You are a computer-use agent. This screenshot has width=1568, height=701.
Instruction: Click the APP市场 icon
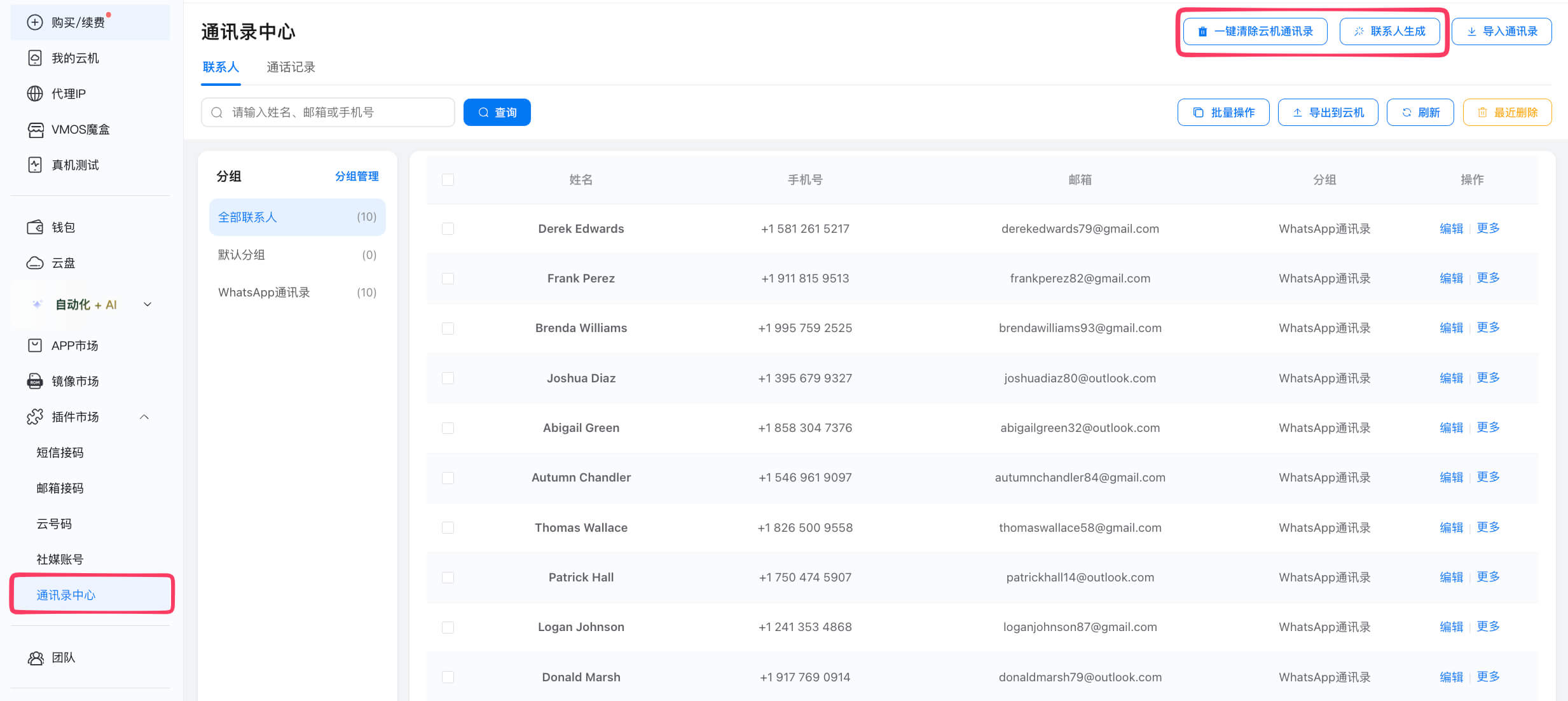click(35, 345)
